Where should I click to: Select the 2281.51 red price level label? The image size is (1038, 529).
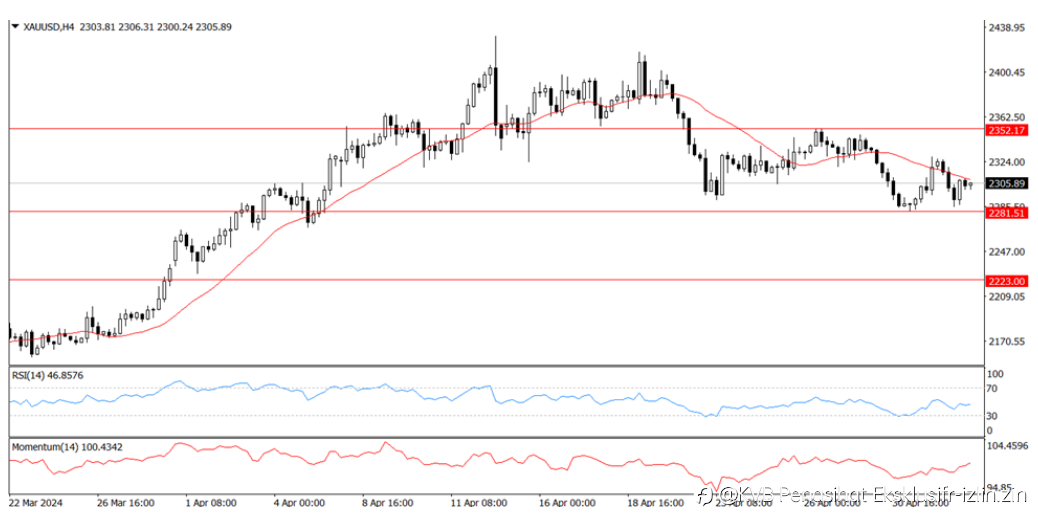1007,213
